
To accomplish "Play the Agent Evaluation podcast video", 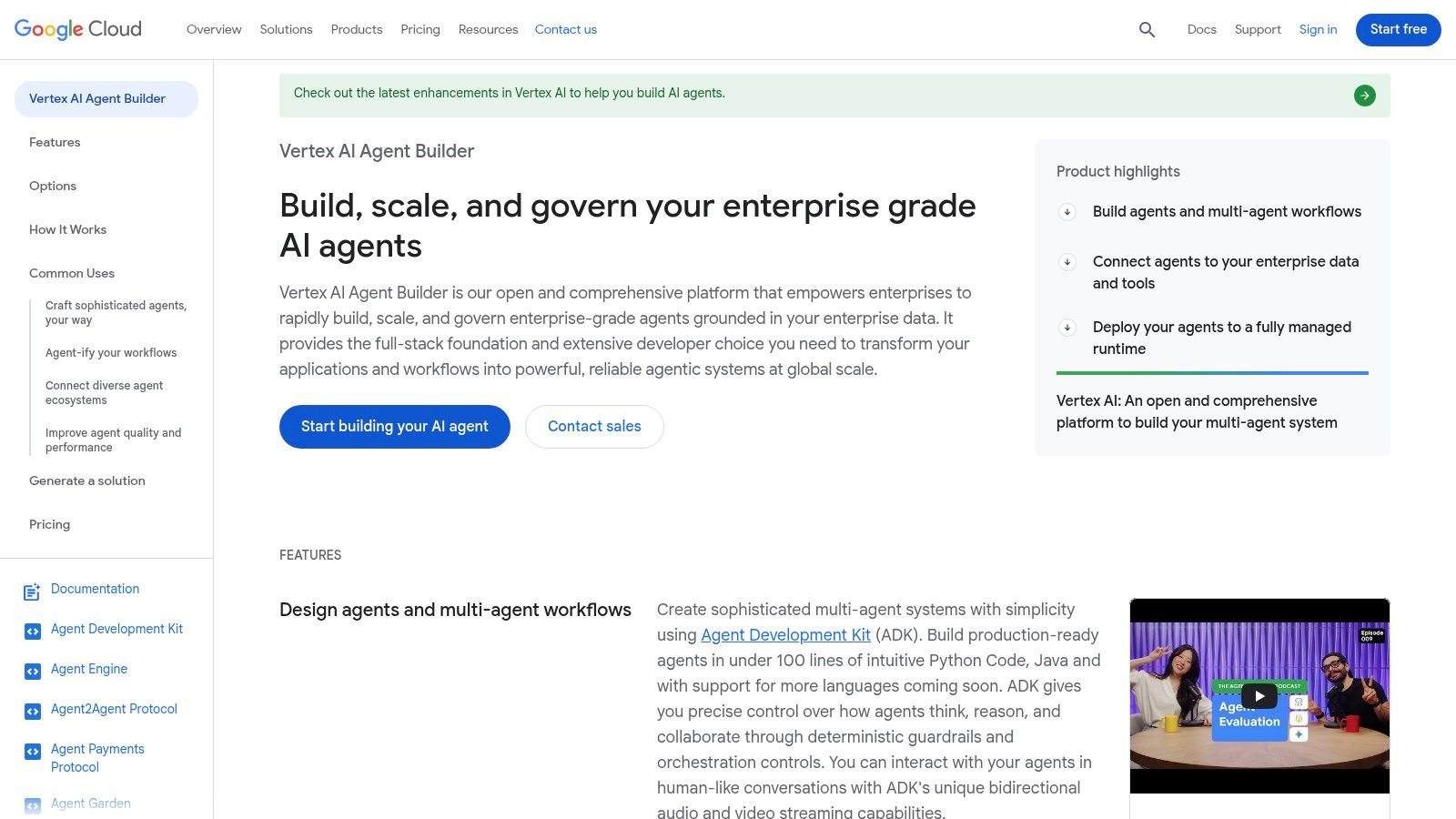I will click(x=1259, y=694).
